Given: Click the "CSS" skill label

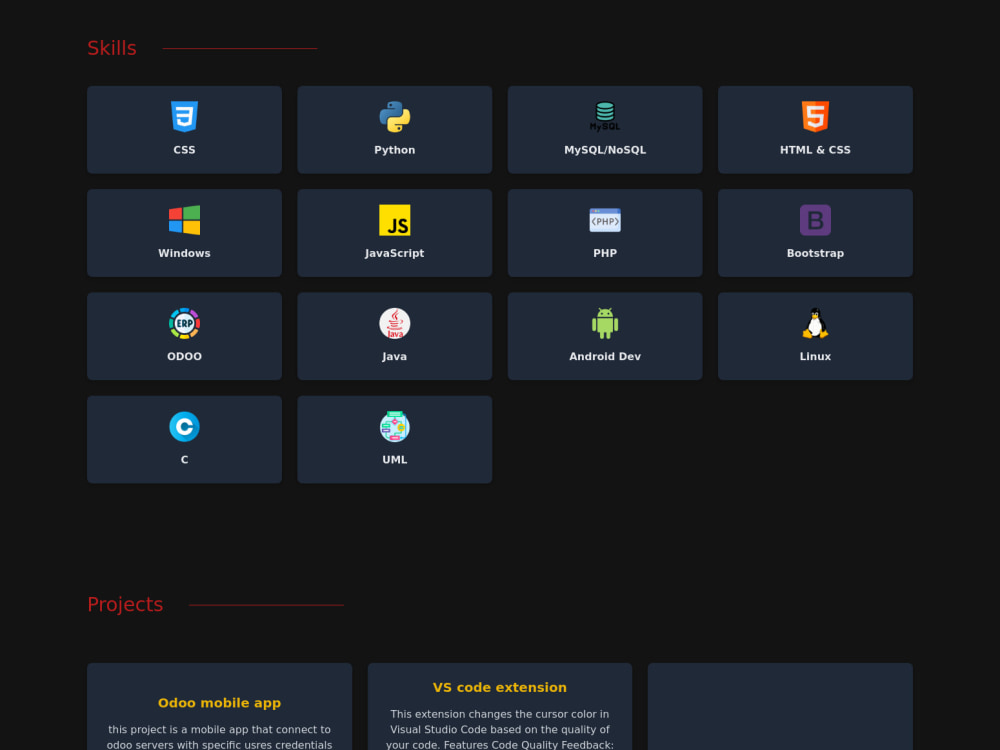Looking at the screenshot, I should [184, 150].
